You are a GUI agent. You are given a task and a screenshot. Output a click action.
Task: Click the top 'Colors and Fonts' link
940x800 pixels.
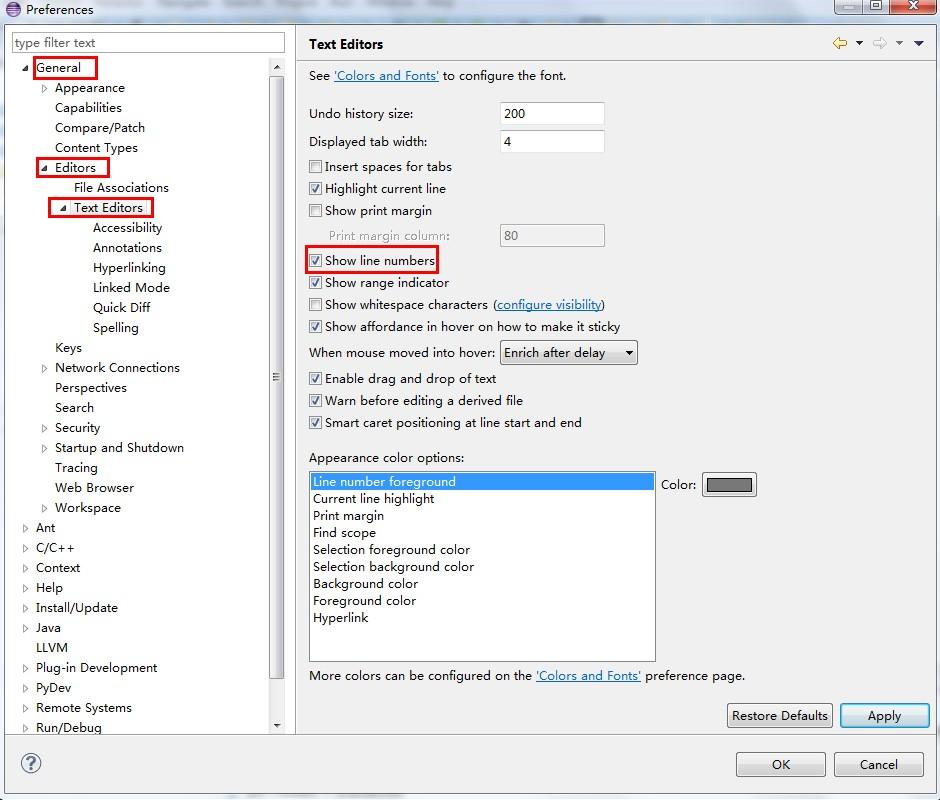(x=386, y=76)
